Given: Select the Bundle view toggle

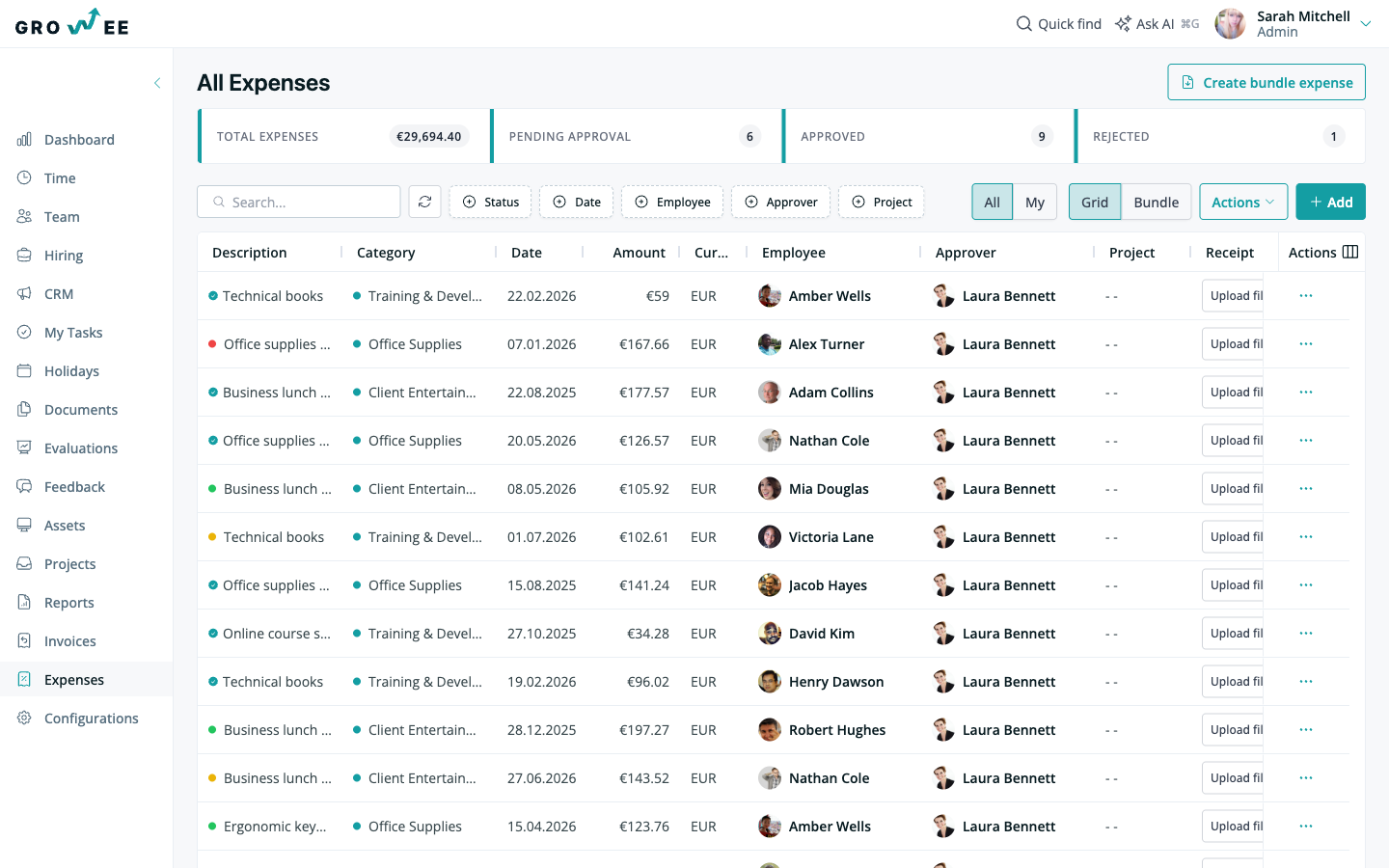Looking at the screenshot, I should pos(1157,202).
